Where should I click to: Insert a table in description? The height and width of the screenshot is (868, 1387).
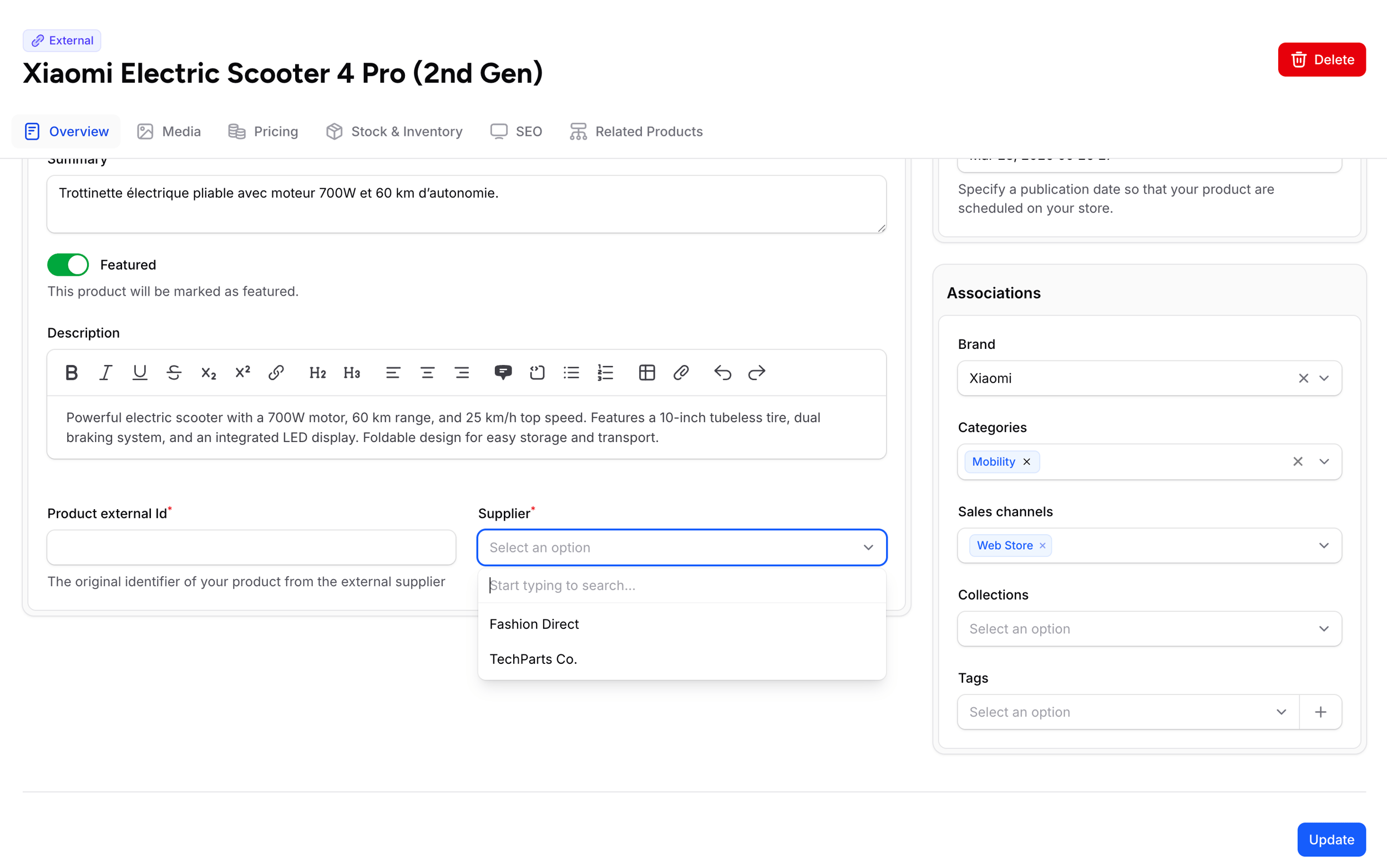(647, 373)
